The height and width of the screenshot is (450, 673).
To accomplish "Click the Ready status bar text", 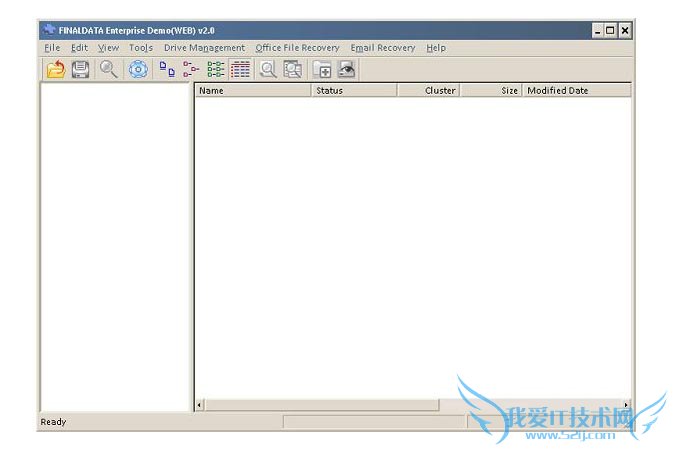I will [x=53, y=422].
